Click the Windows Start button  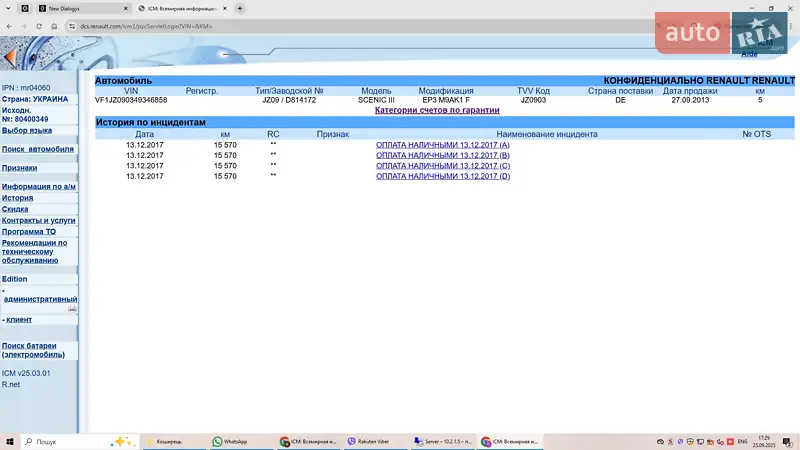pos(10,441)
